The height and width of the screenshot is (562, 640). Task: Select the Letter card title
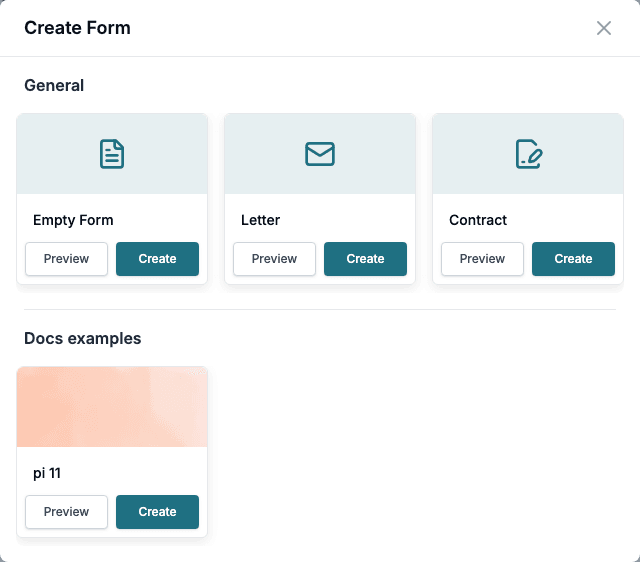coord(260,220)
